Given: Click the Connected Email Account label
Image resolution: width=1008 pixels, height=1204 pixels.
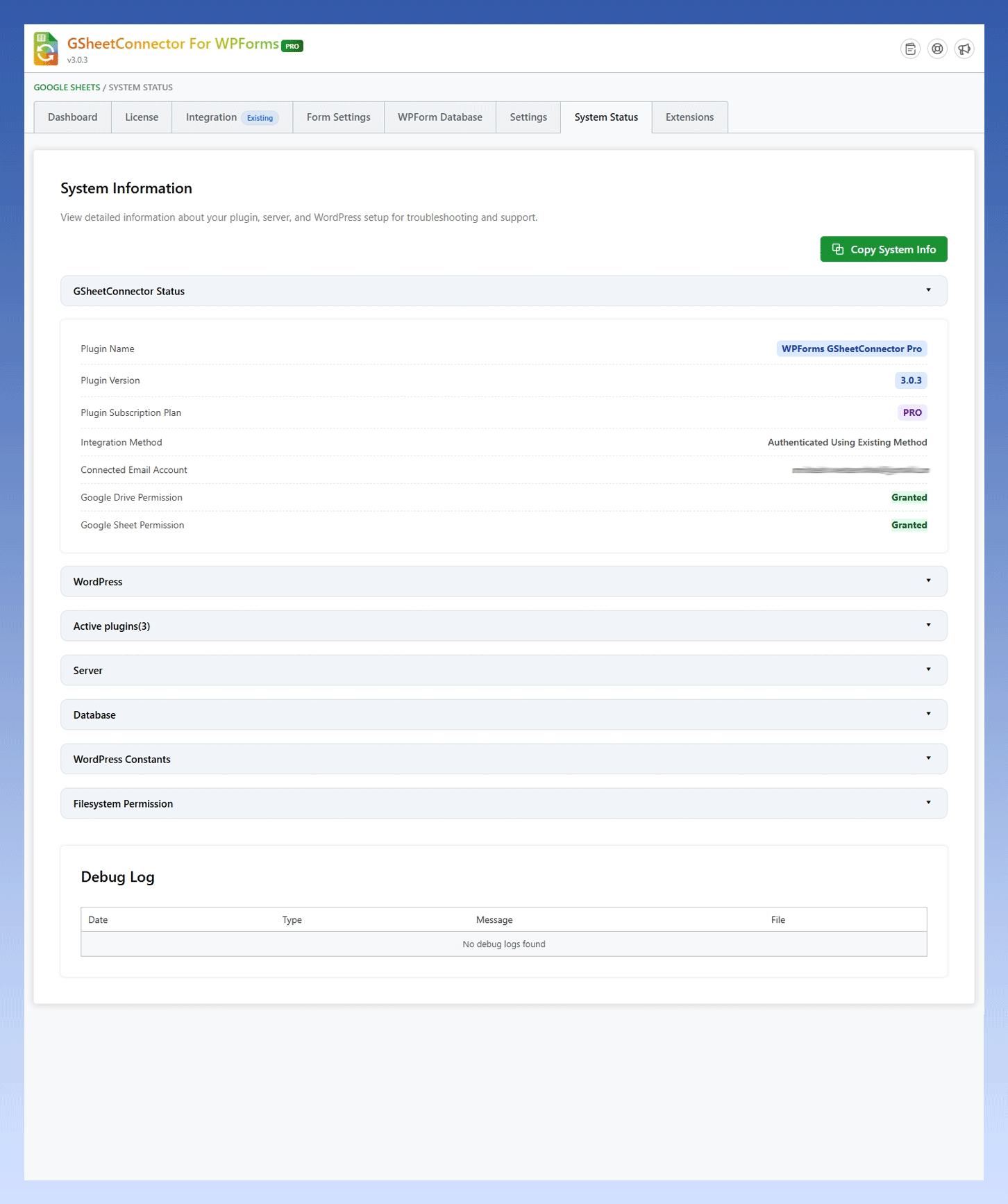Looking at the screenshot, I should click(134, 470).
